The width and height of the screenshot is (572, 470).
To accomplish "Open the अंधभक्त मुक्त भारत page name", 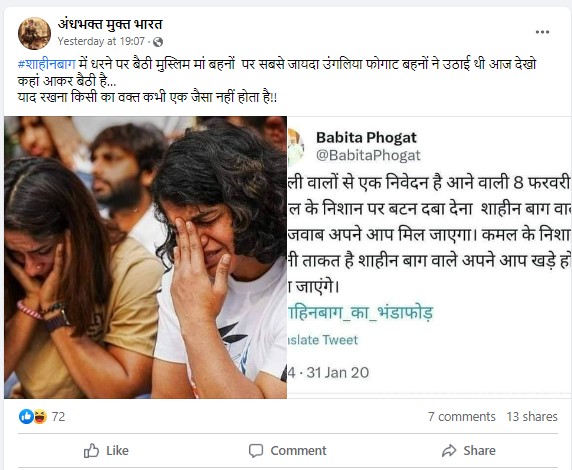I will [x=110, y=24].
